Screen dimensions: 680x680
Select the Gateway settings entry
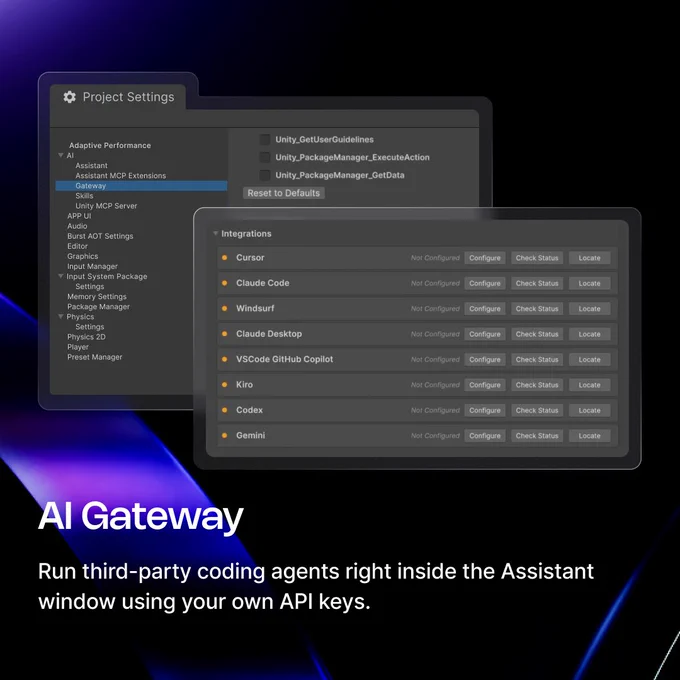(x=141, y=186)
